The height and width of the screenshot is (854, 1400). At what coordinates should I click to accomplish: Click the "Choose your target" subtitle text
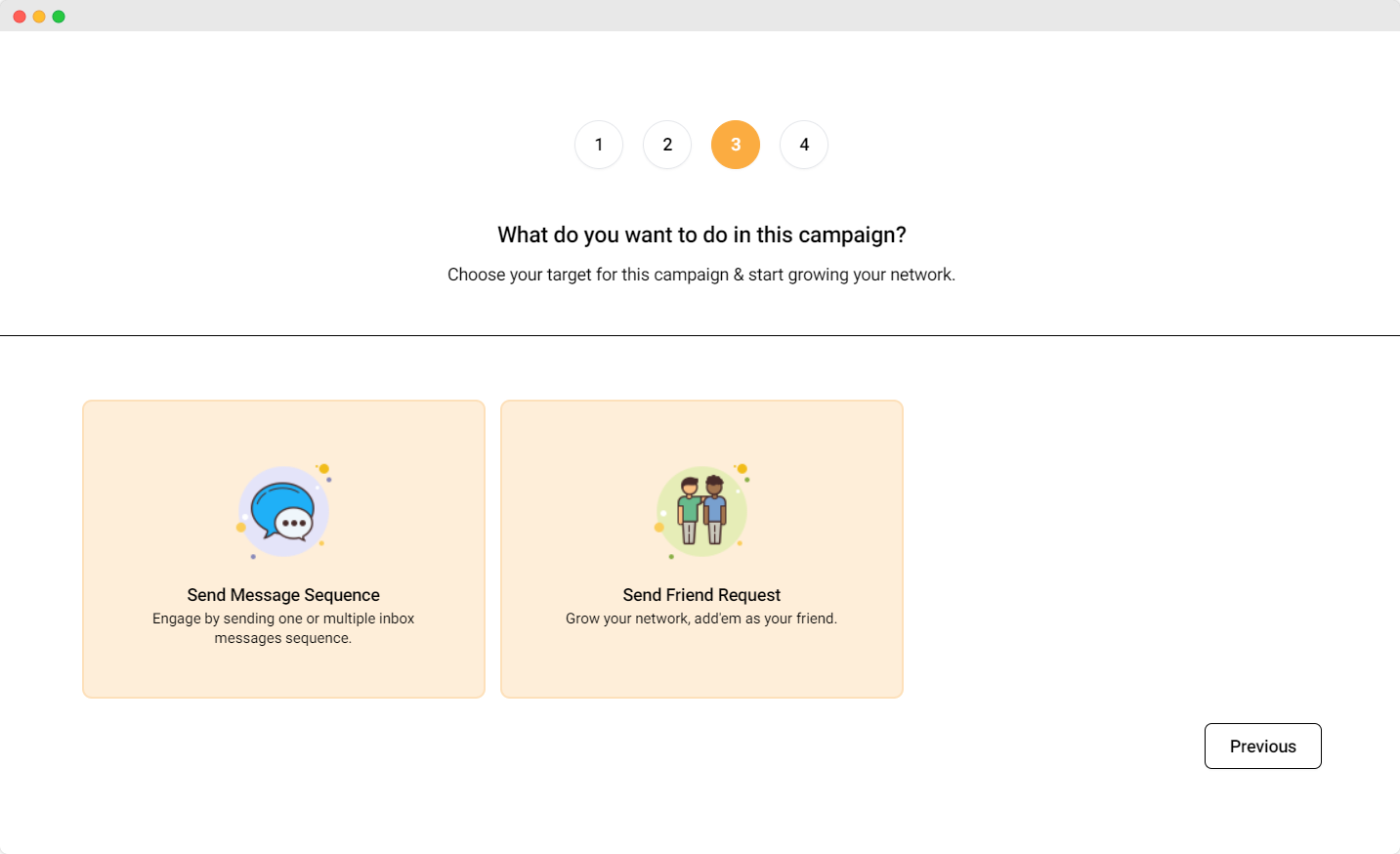point(701,275)
